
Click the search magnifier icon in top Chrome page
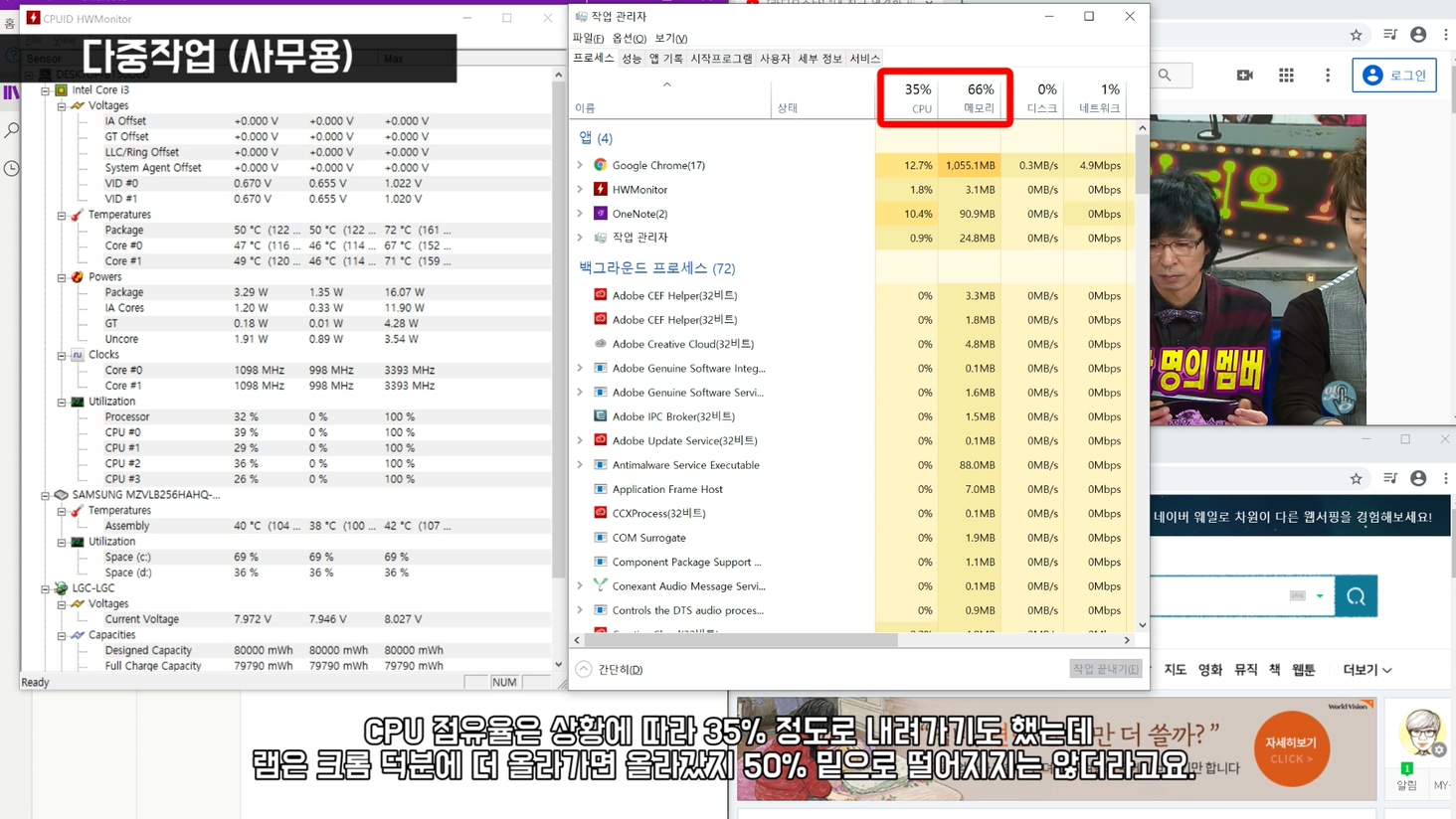tap(1165, 76)
